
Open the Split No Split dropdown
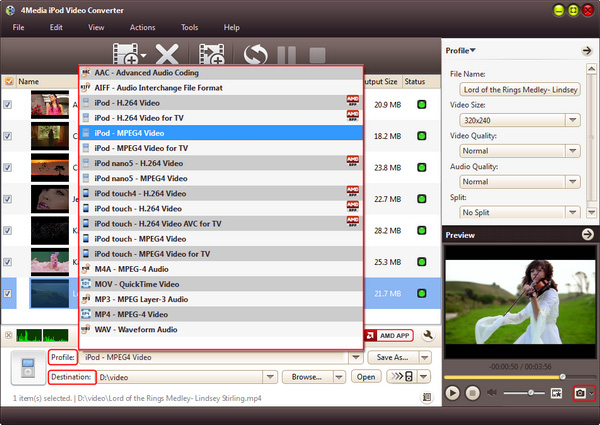pyautogui.click(x=572, y=212)
